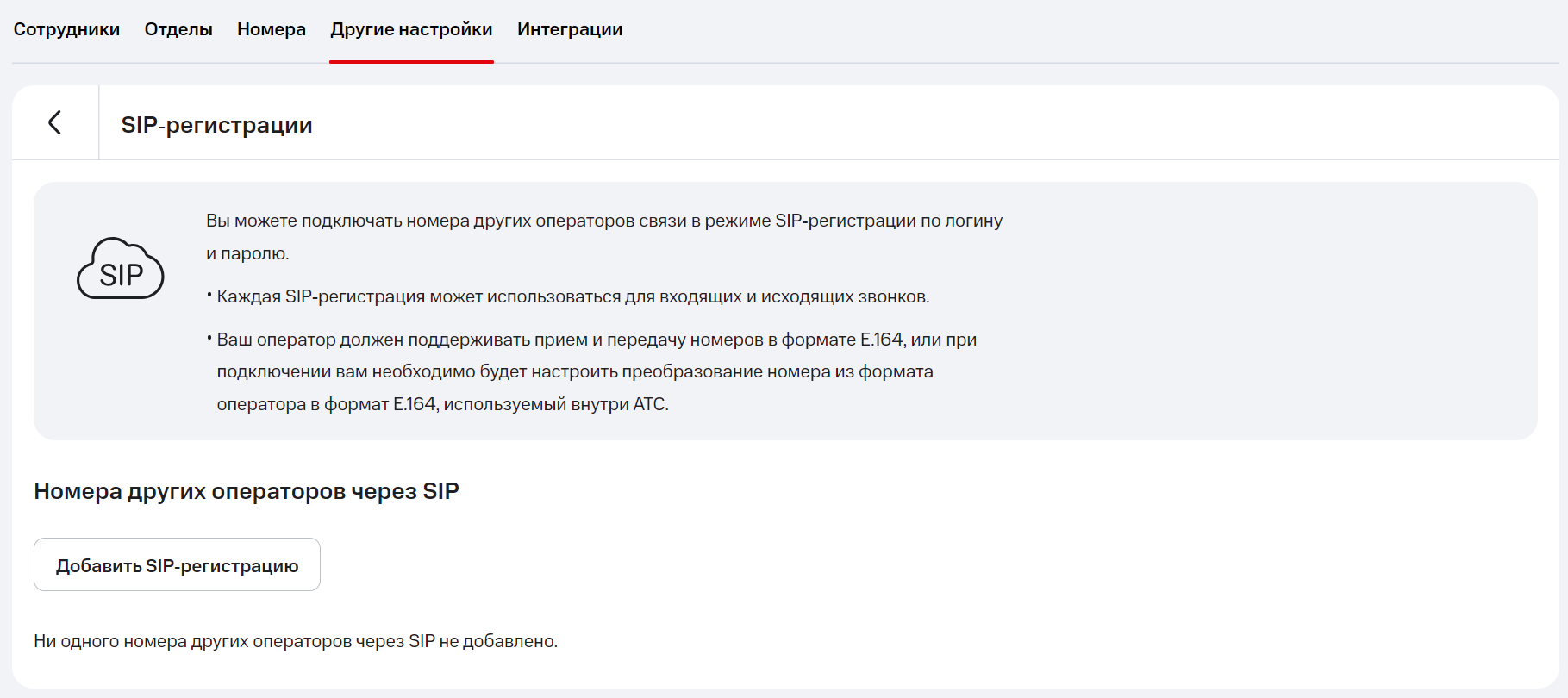Image resolution: width=1568 pixels, height=698 pixels.
Task: Click the SIP-регистрации page title
Action: [x=216, y=125]
